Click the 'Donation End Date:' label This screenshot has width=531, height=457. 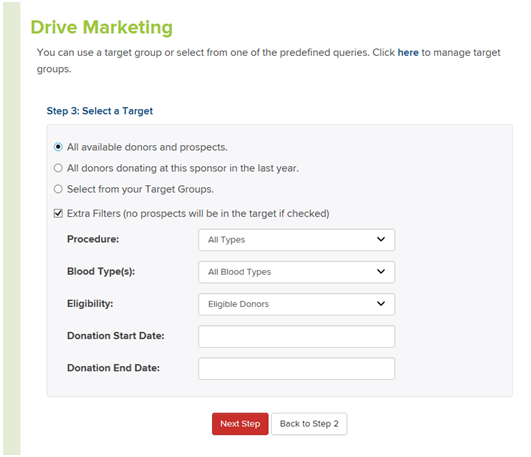113,368
